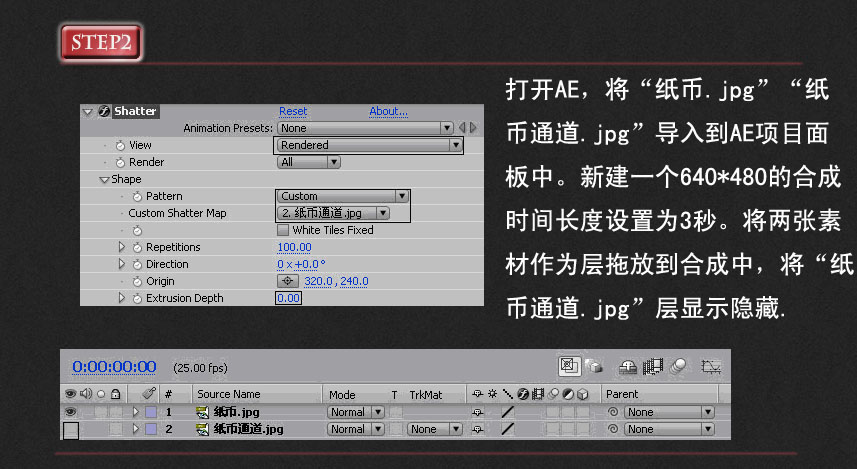Screen dimensions: 857x469
Task: Click the Solo column header icon
Action: point(101,394)
